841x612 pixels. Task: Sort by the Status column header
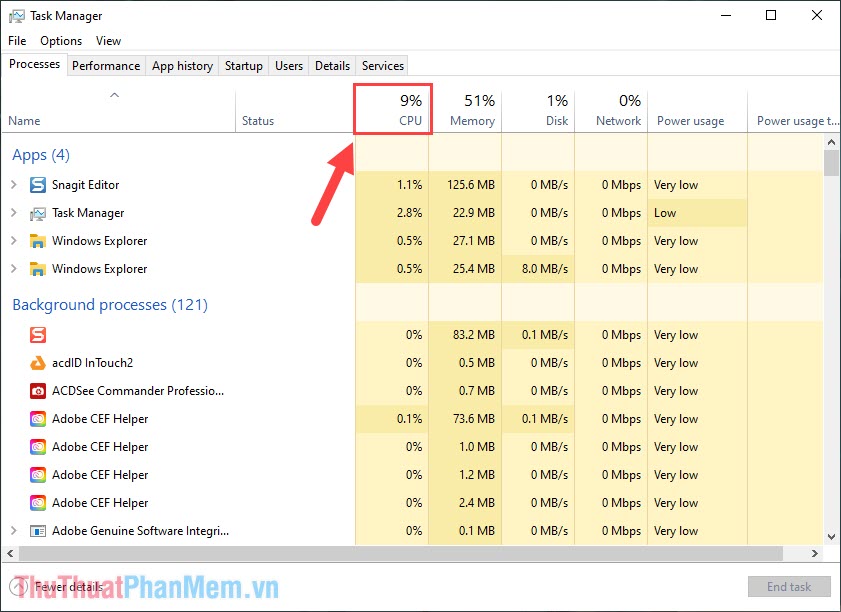294,110
